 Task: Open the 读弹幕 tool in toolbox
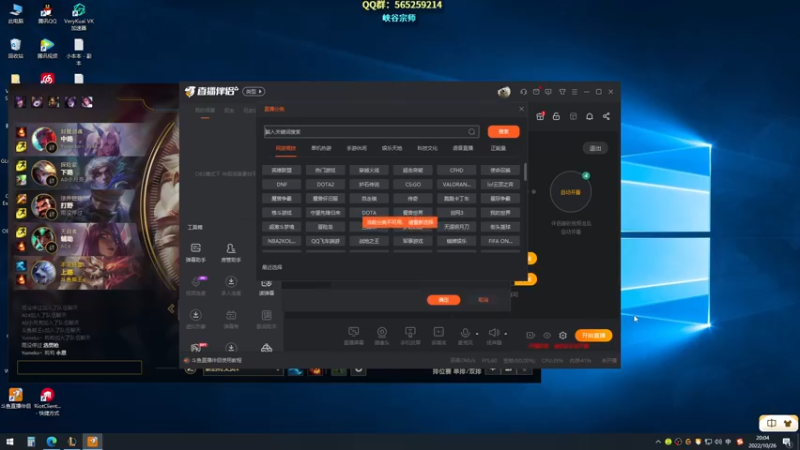[266, 287]
